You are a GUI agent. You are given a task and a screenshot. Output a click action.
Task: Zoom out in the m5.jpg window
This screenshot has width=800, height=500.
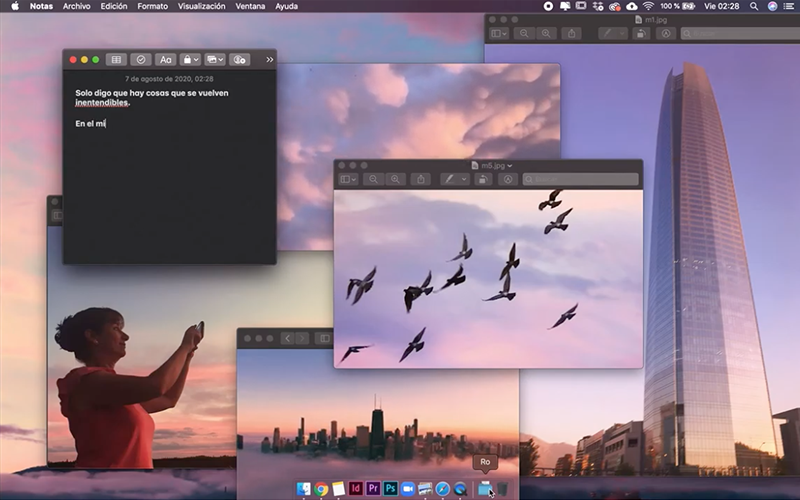coord(373,179)
